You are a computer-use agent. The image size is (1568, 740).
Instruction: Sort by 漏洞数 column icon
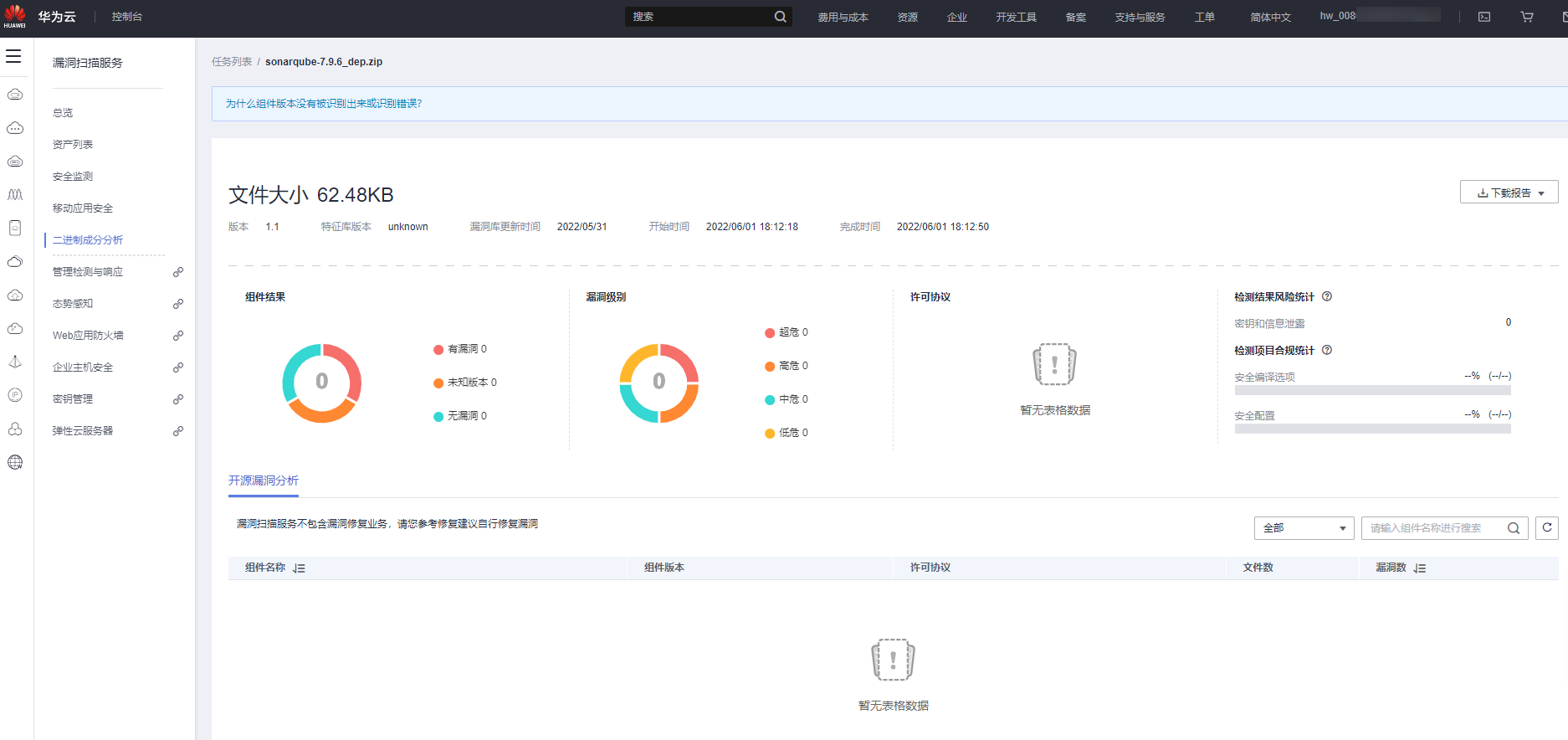1420,568
